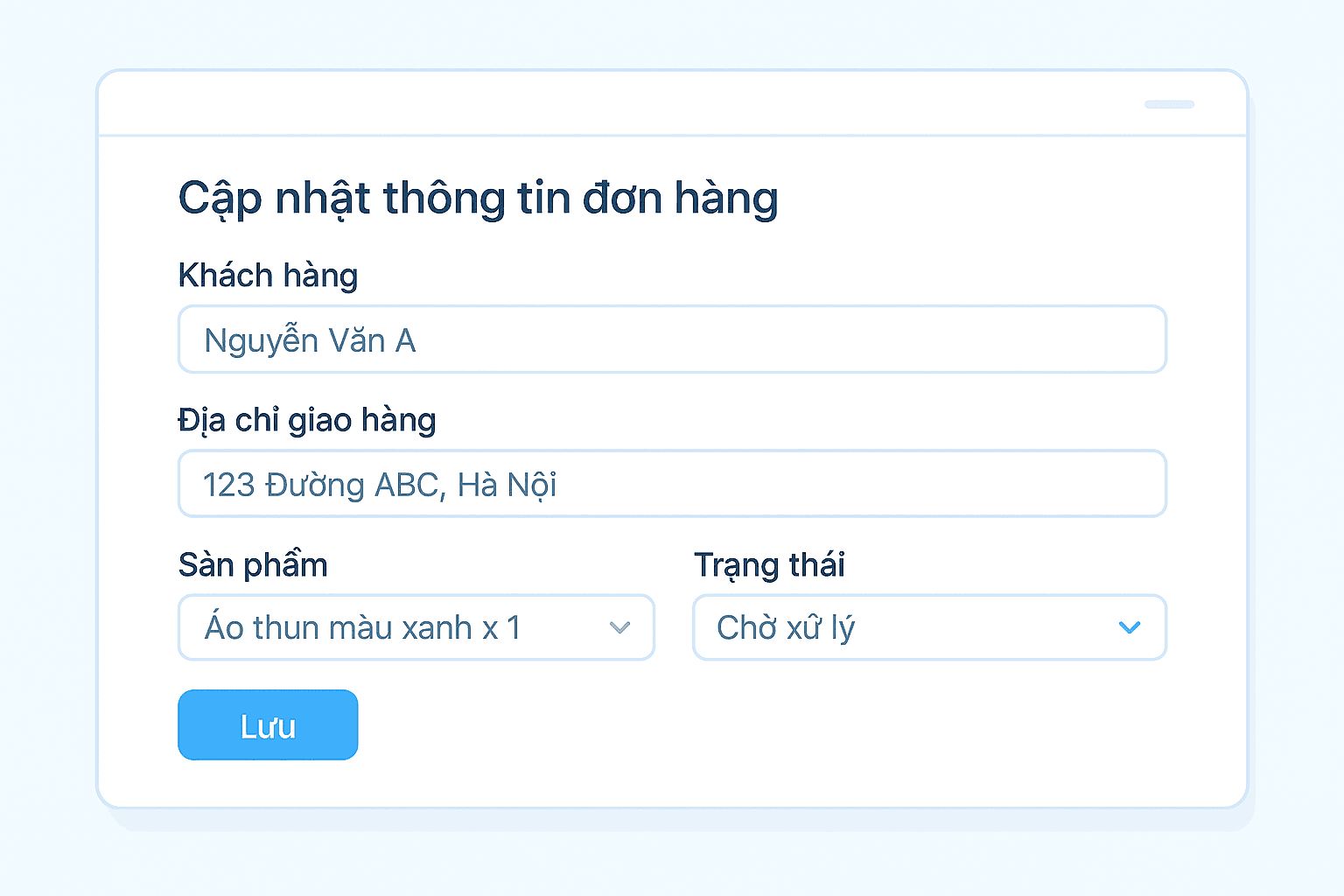Screen dimensions: 1344x896
Task: Click the Khách hàng label
Action: pyautogui.click(x=268, y=276)
